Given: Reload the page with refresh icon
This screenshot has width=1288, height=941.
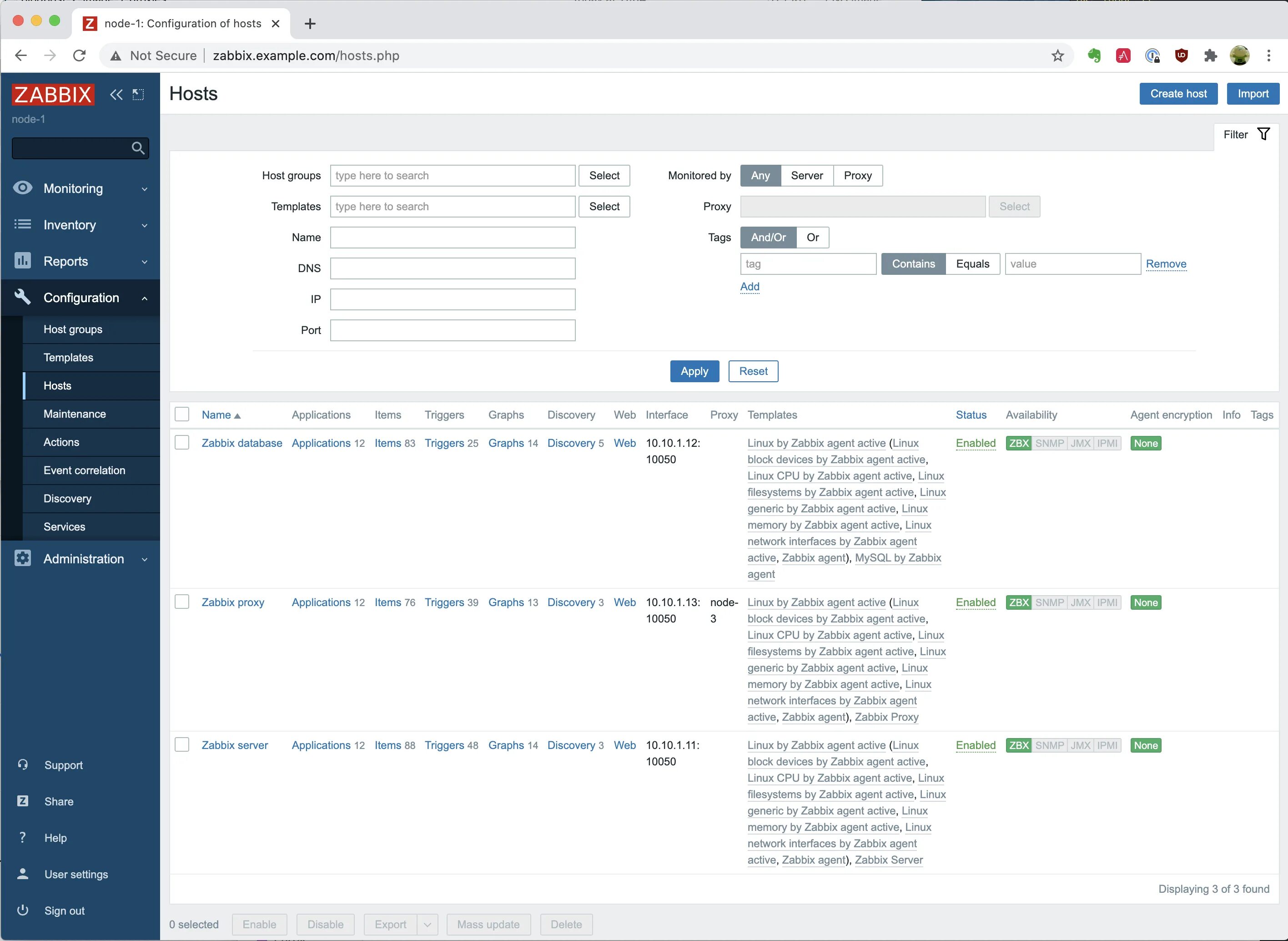Looking at the screenshot, I should point(80,56).
